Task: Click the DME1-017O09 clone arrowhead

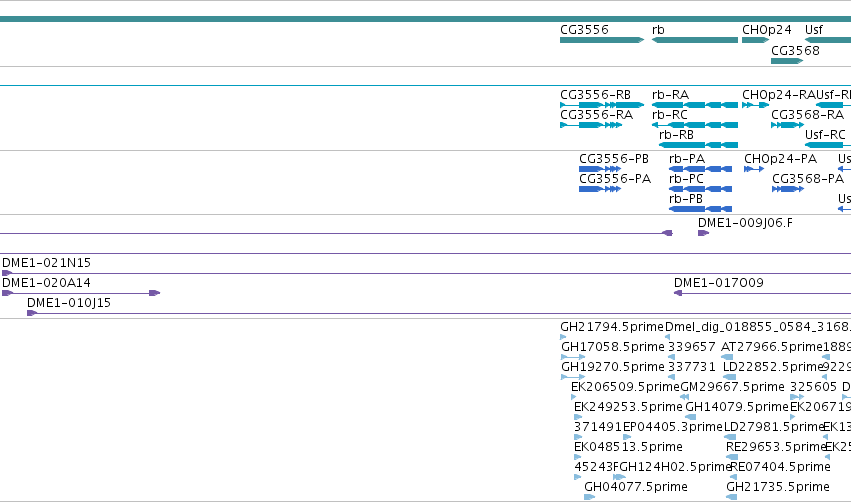Action: coord(678,293)
